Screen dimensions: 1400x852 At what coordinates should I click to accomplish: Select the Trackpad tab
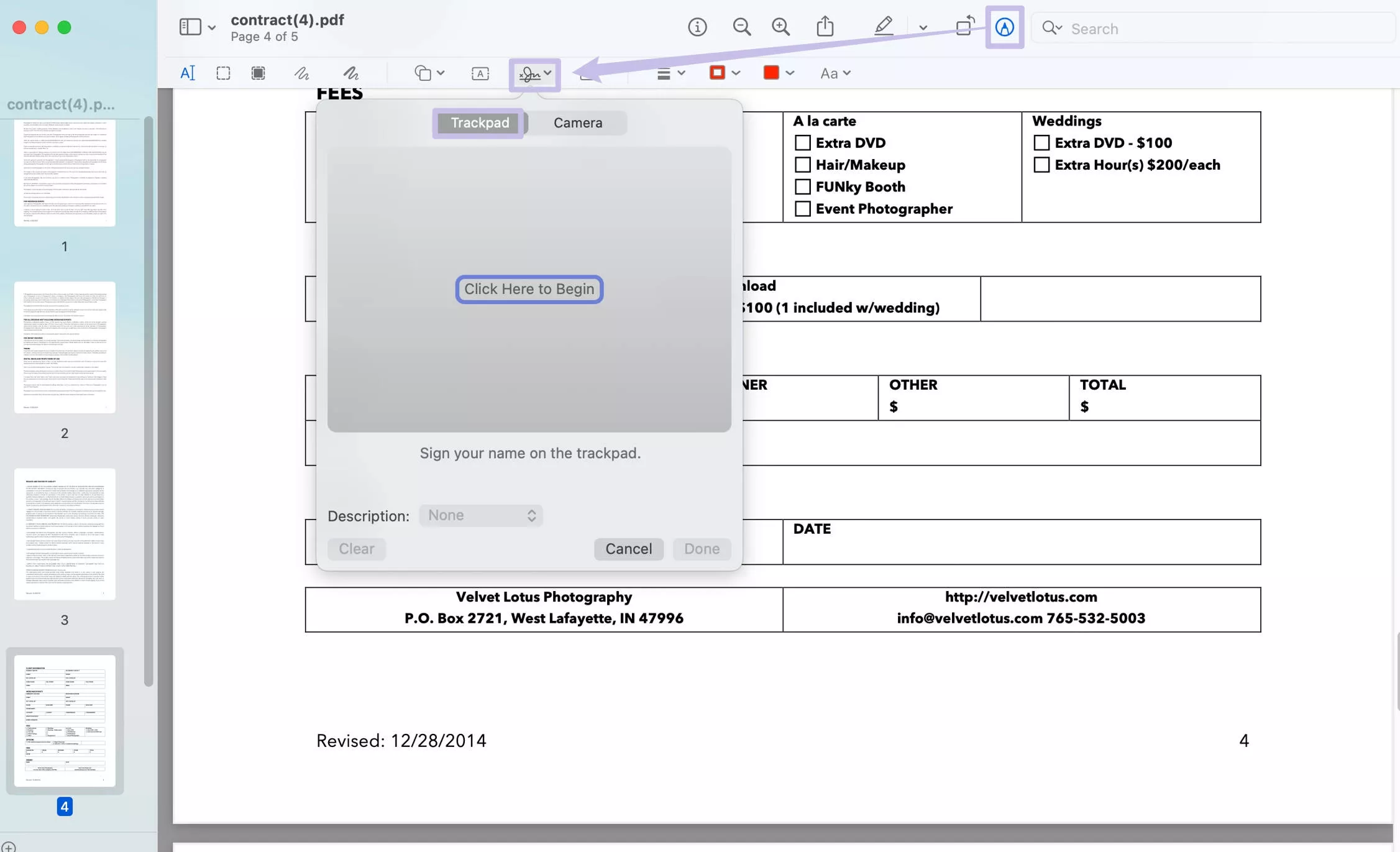pyautogui.click(x=478, y=122)
